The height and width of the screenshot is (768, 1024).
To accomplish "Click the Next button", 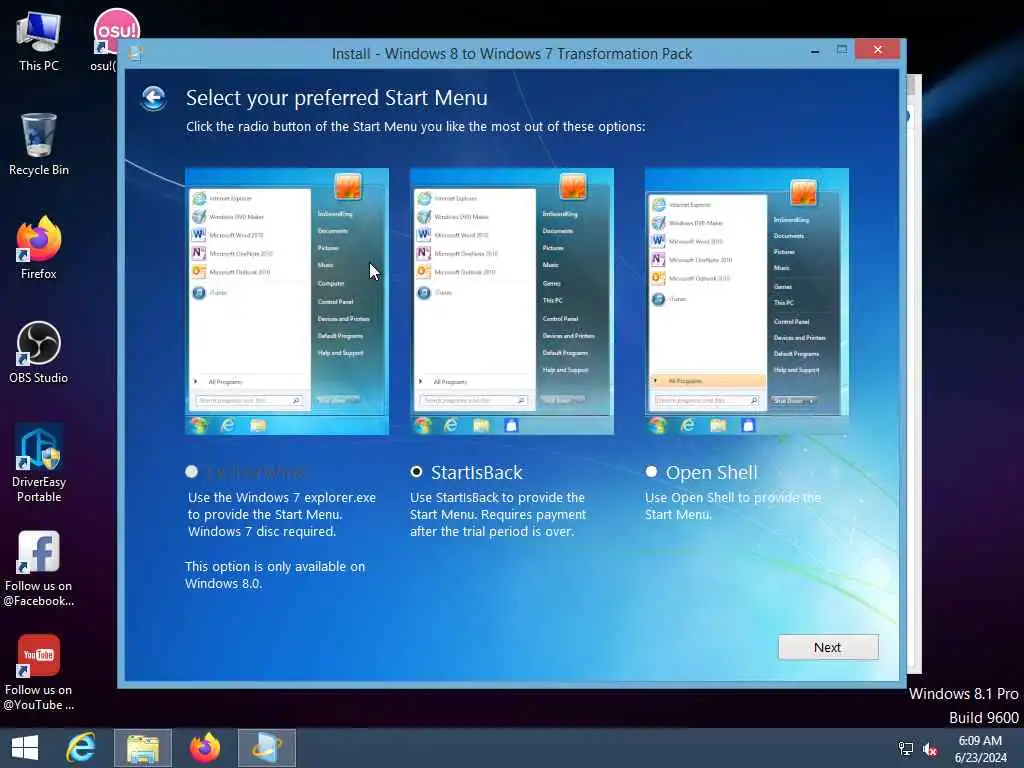I will (828, 647).
